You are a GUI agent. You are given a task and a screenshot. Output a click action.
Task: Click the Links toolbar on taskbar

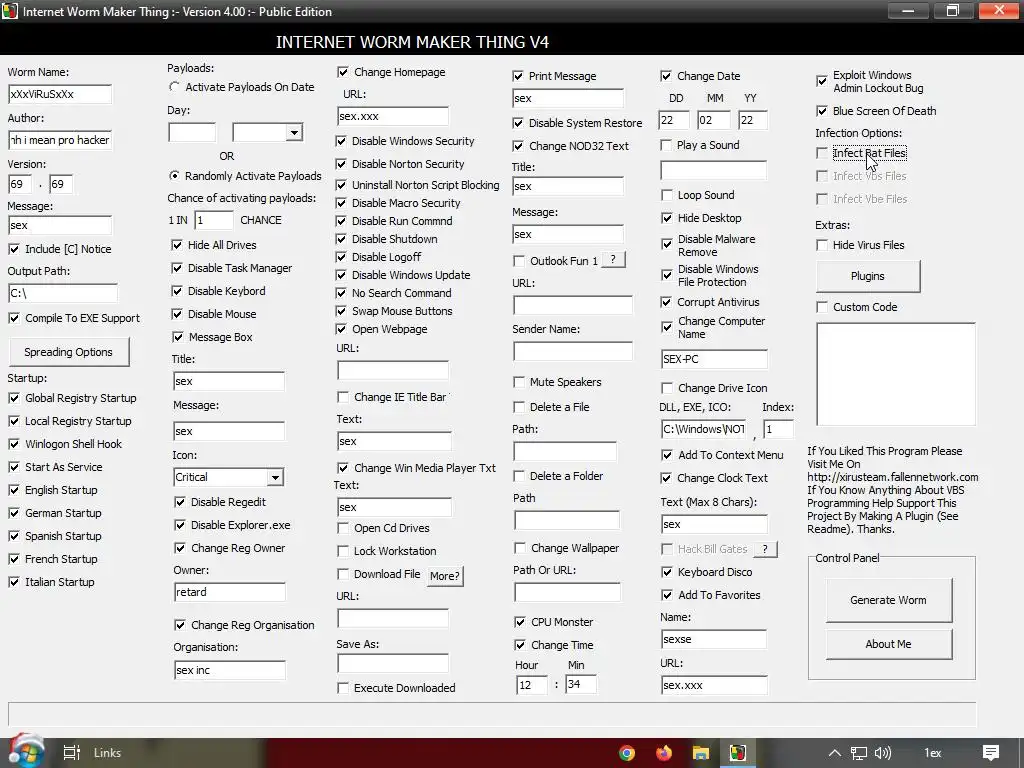click(x=107, y=753)
